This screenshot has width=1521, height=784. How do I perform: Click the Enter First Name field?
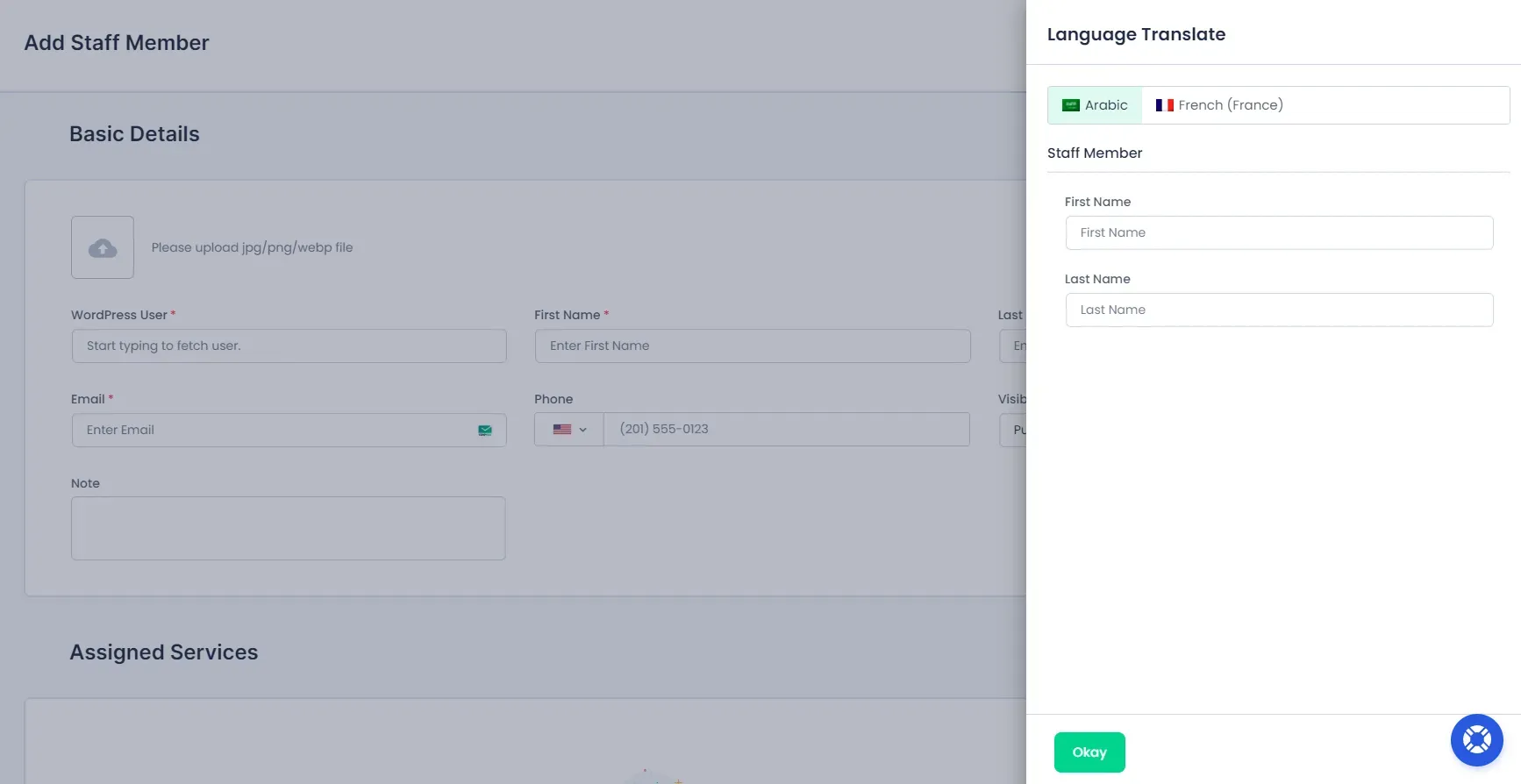click(x=753, y=346)
